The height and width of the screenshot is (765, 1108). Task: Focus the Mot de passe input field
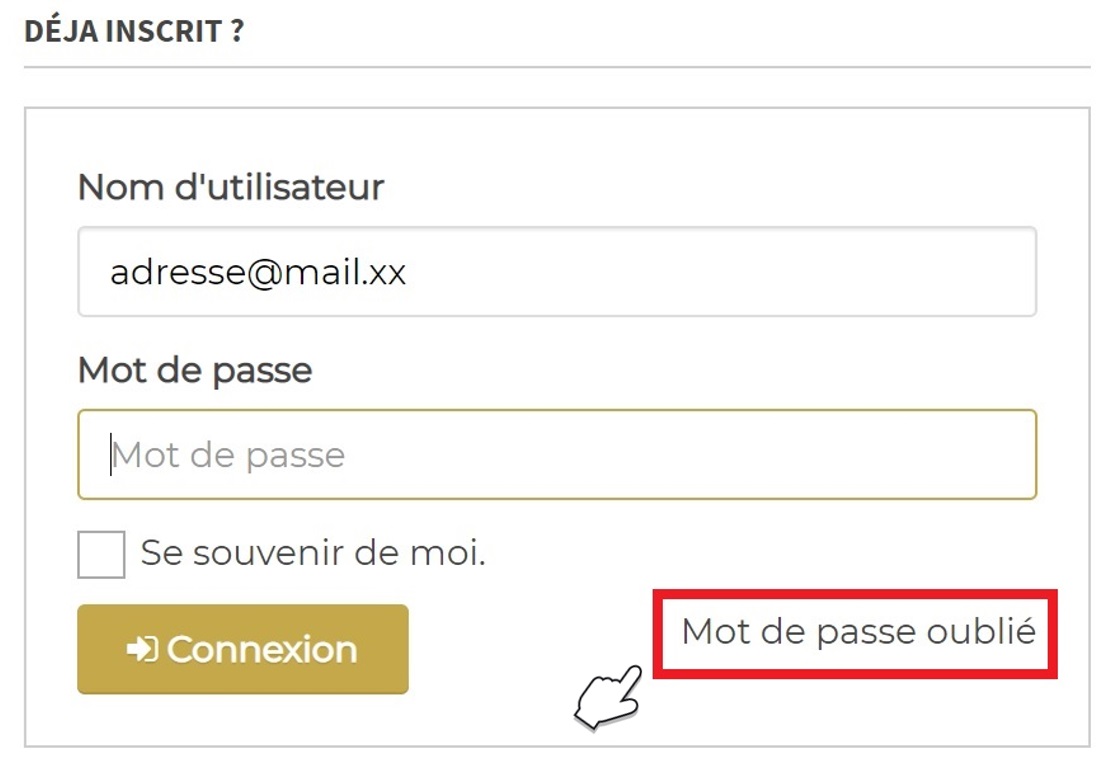click(x=557, y=455)
